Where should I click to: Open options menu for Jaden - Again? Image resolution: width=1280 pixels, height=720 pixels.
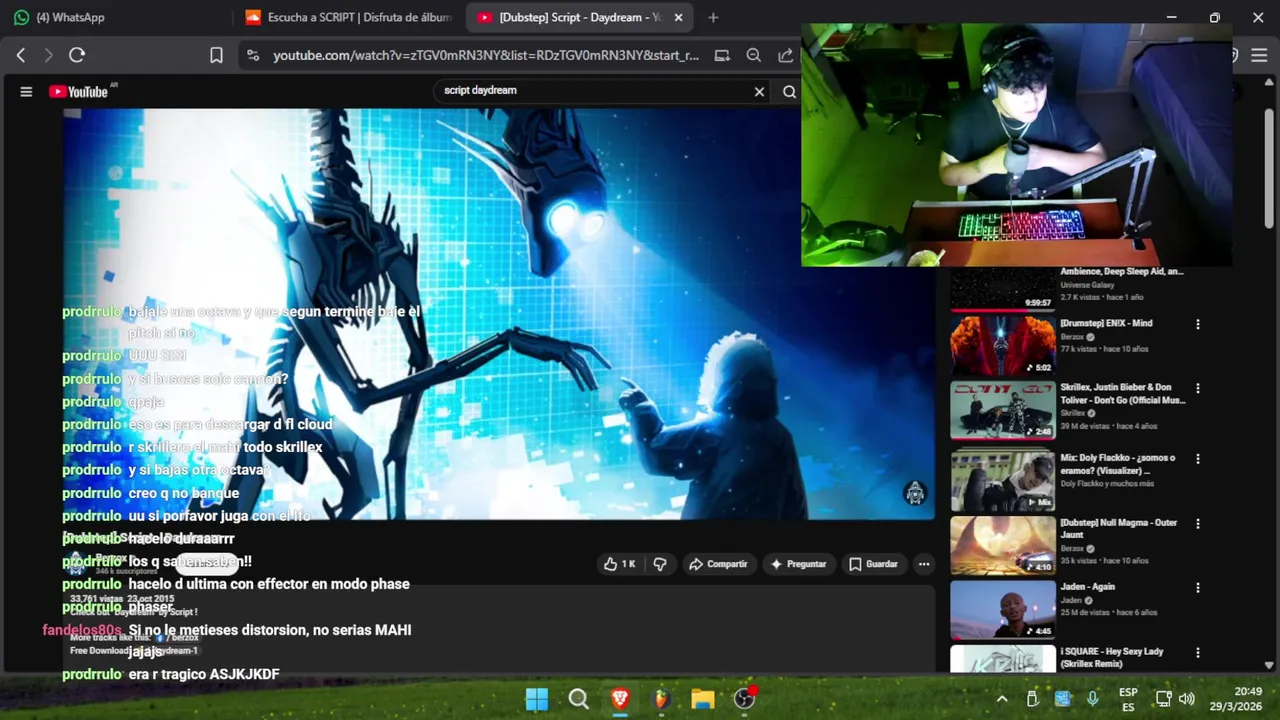pos(1197,588)
